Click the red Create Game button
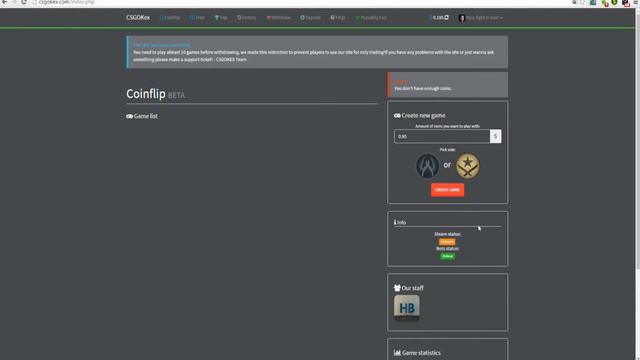The width and height of the screenshot is (640, 360). pos(447,190)
